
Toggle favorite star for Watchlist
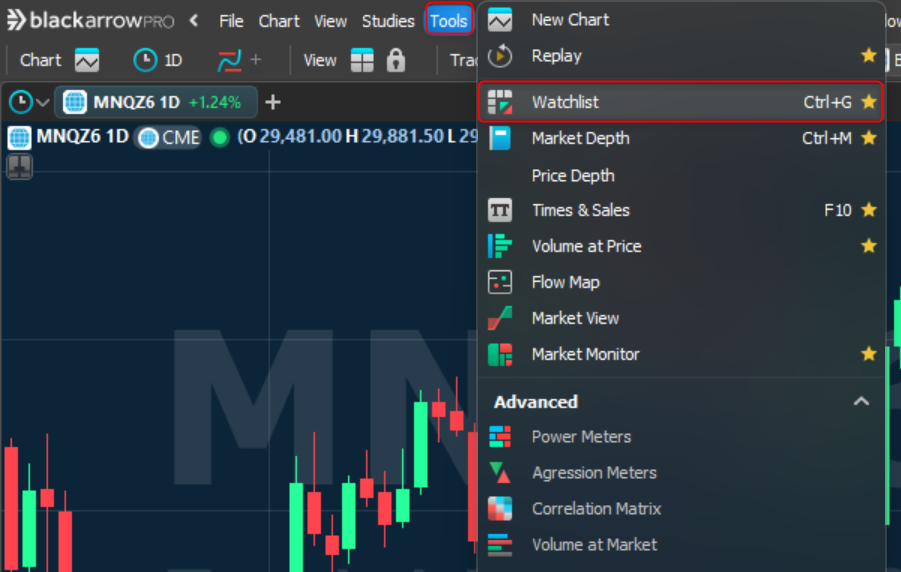868,102
